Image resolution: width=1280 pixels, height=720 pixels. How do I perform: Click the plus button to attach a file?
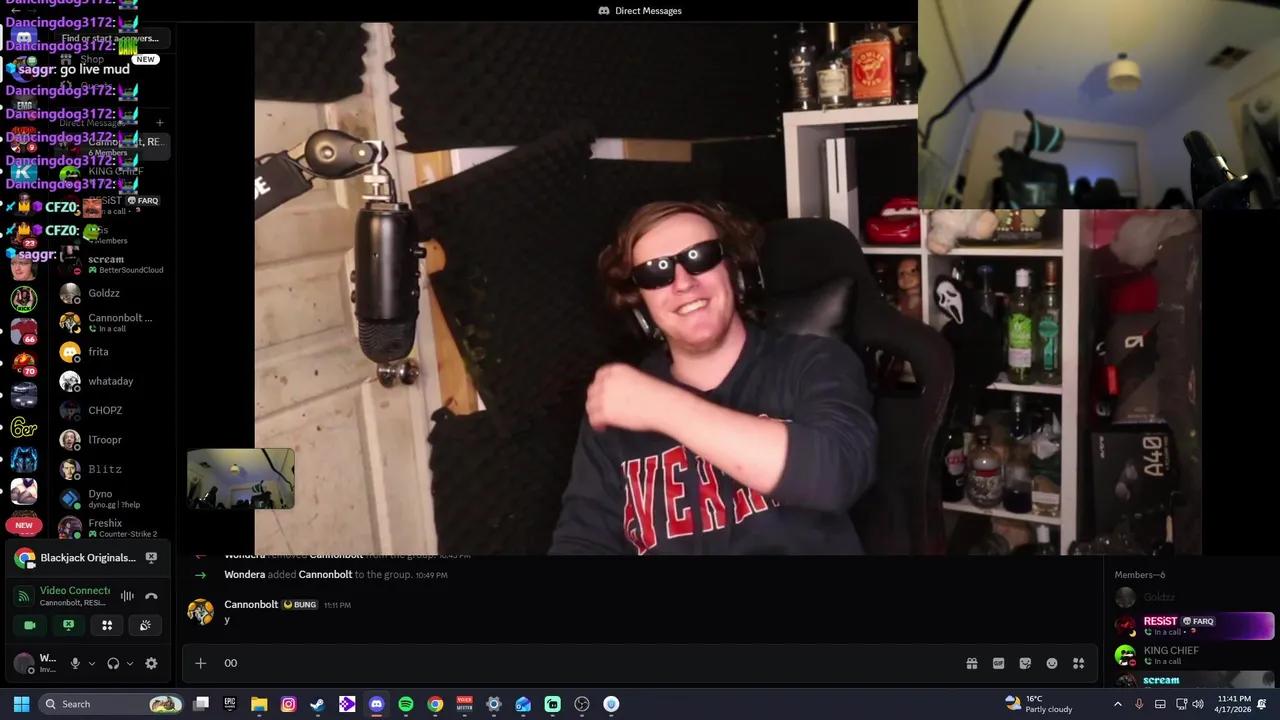(x=201, y=663)
